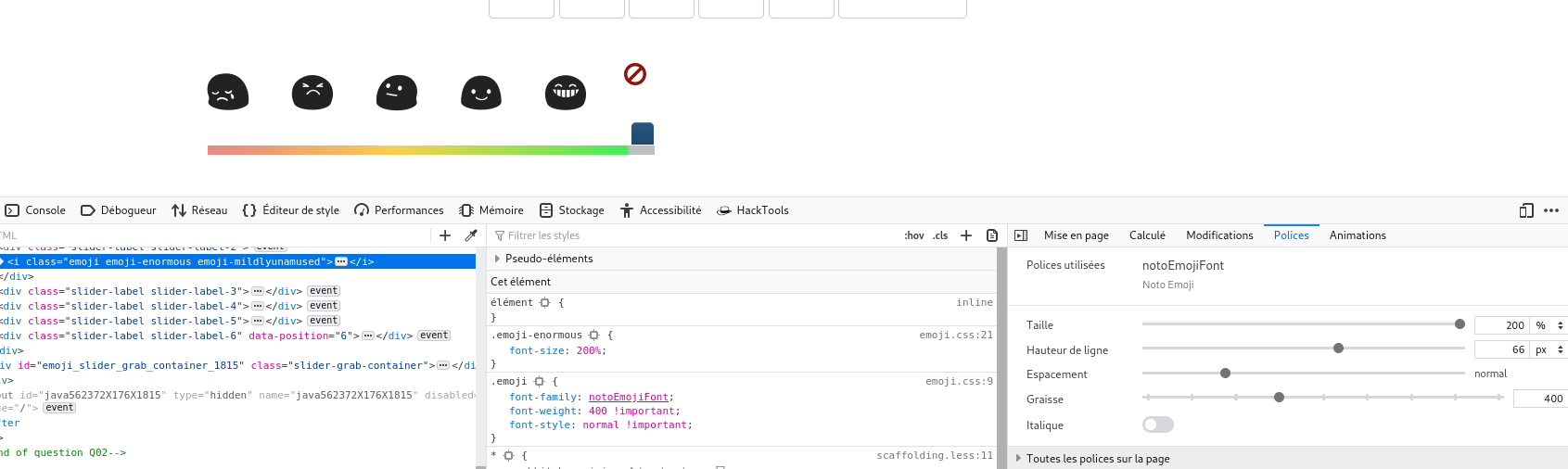Expand Toutes les polices sur la page
This screenshot has height=469, width=1568.
pyautogui.click(x=1019, y=458)
